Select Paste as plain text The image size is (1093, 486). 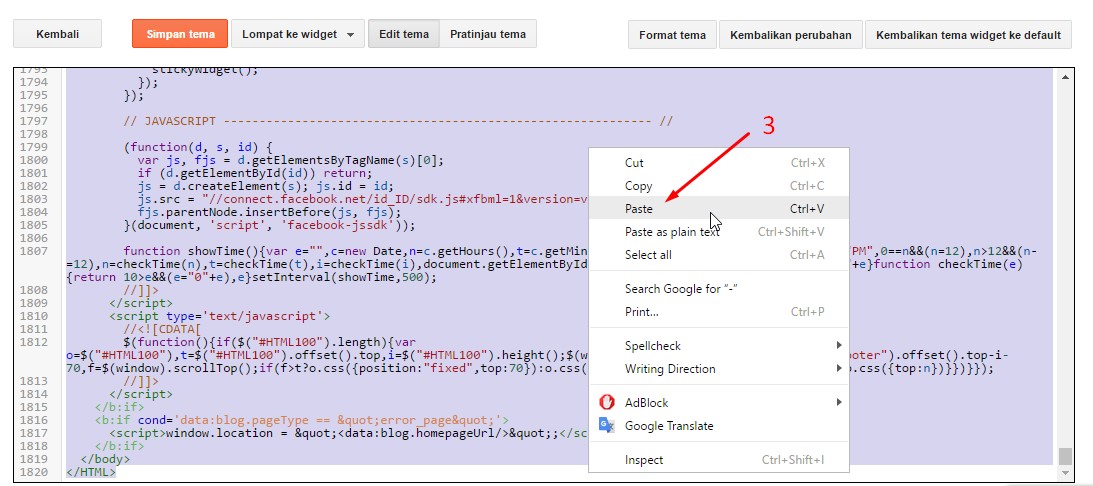coord(719,231)
